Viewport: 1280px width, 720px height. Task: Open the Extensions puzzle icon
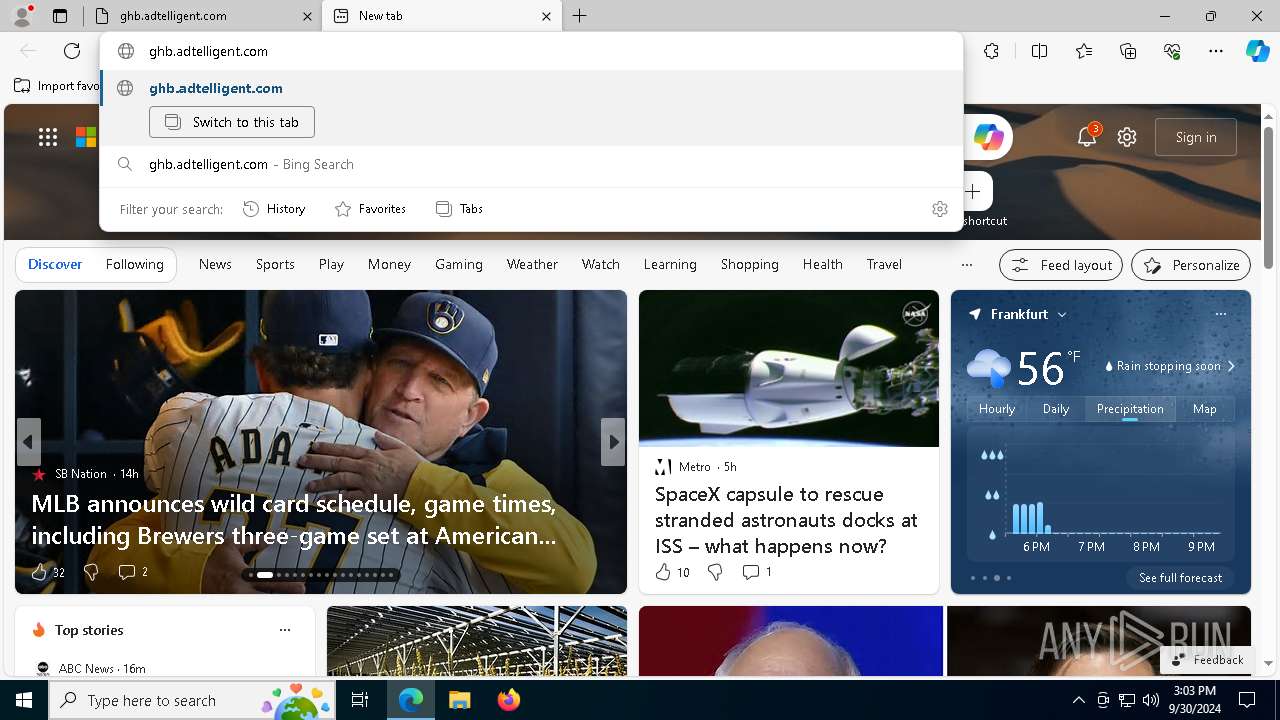pos(991,51)
